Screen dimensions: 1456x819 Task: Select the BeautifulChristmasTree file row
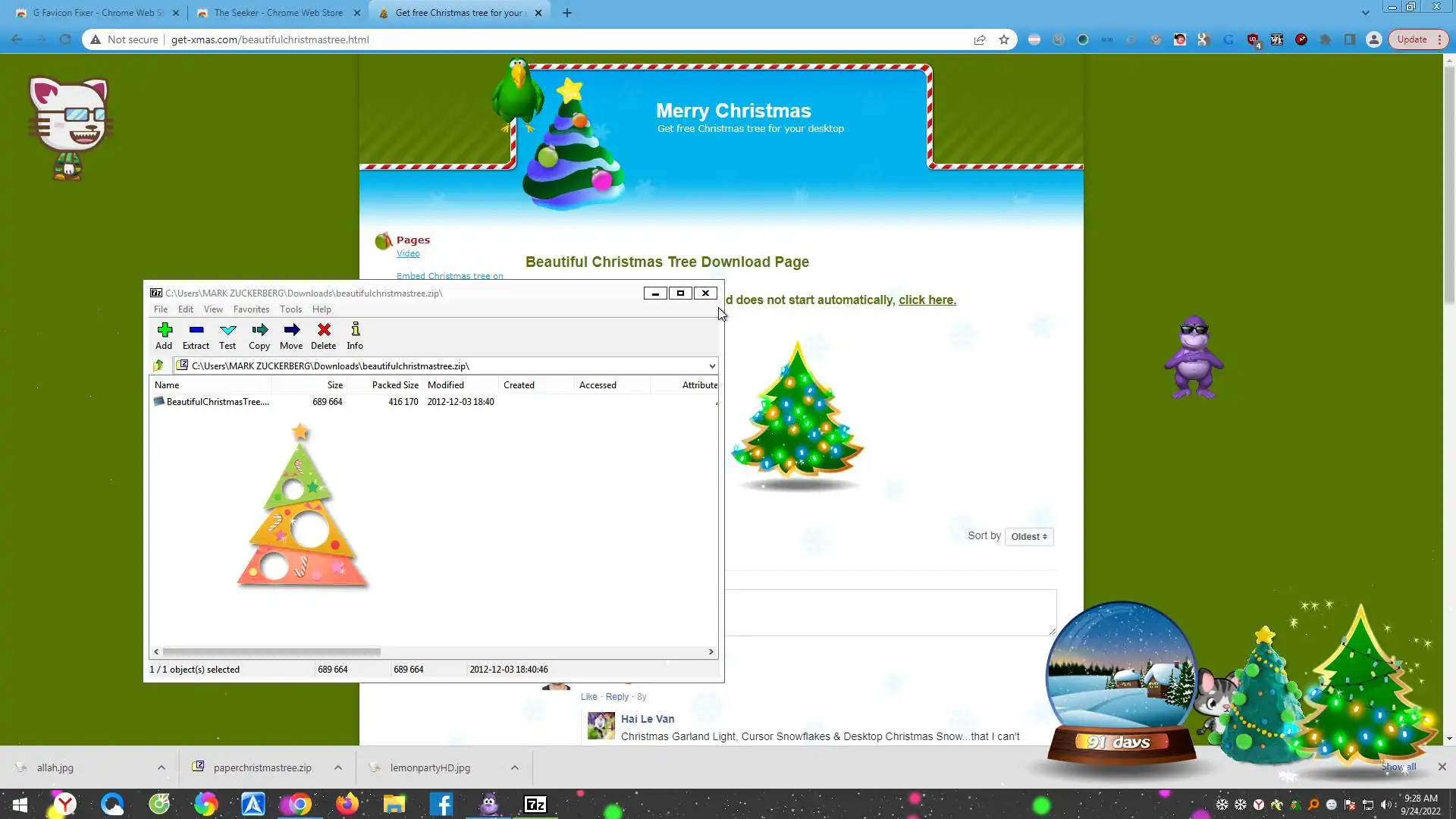pos(218,402)
